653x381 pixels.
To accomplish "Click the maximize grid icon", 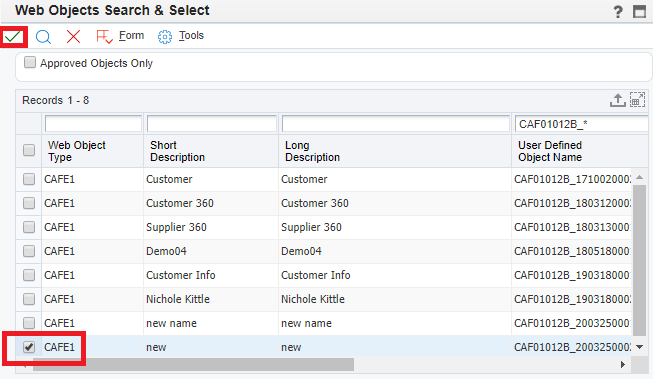I will pyautogui.click(x=637, y=100).
